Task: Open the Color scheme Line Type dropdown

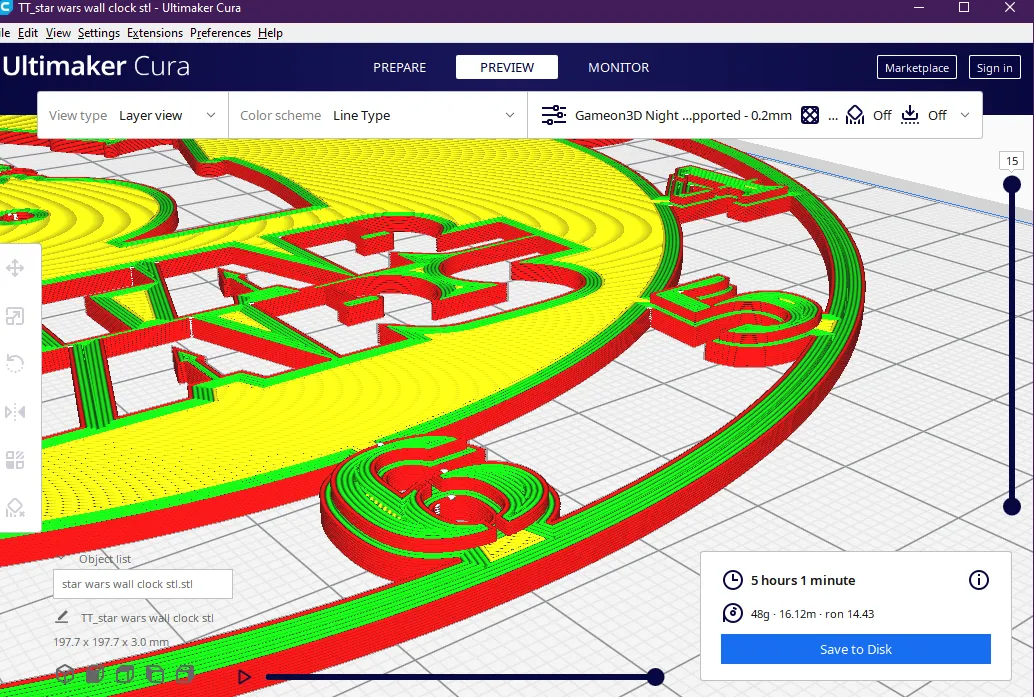Action: coord(378,115)
